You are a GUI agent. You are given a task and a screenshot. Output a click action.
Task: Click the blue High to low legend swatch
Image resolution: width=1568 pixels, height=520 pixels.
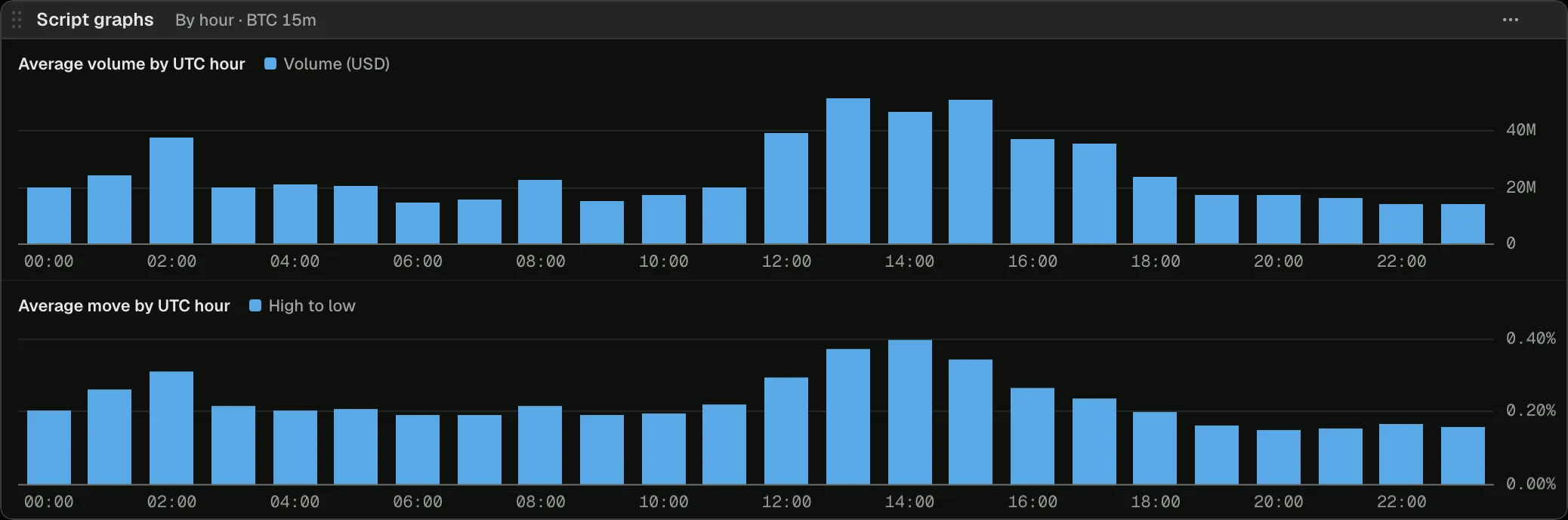[255, 305]
